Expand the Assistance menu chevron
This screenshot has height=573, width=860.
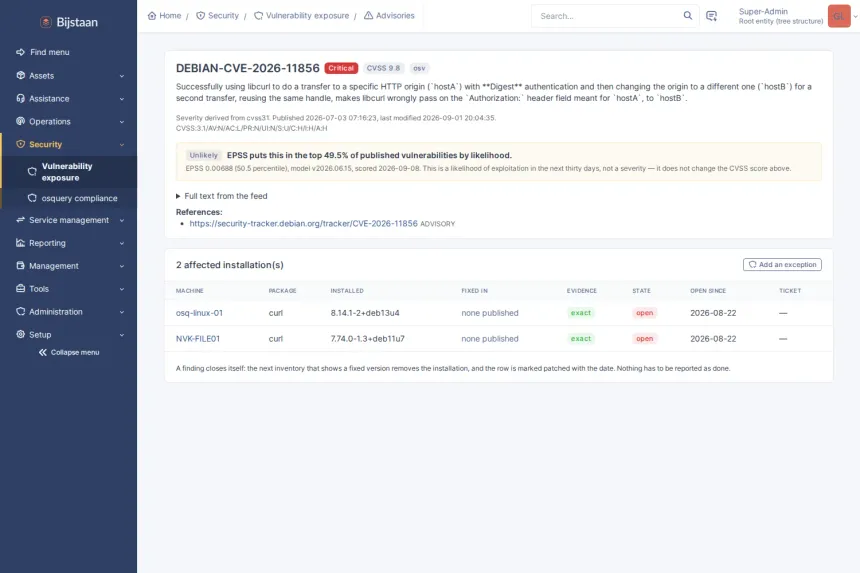(122, 99)
